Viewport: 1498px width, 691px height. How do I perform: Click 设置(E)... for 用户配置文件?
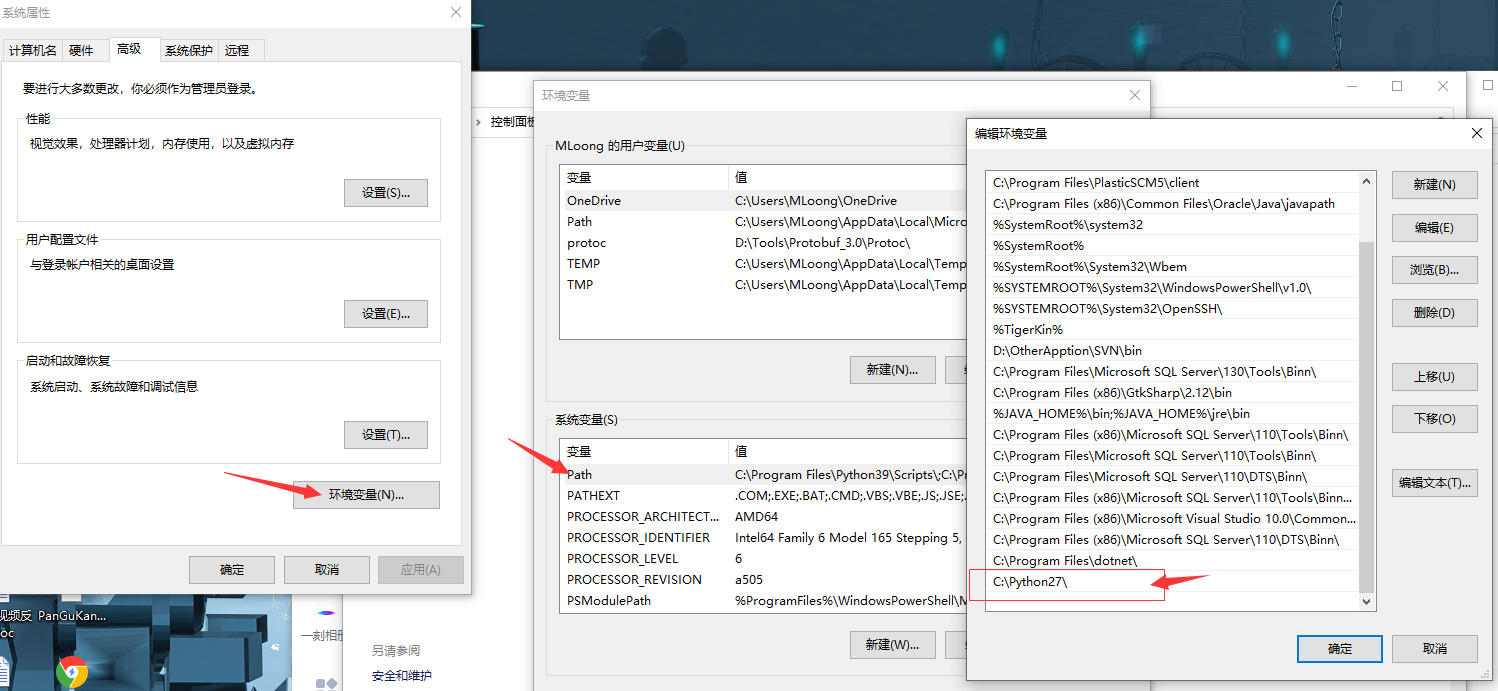point(386,313)
